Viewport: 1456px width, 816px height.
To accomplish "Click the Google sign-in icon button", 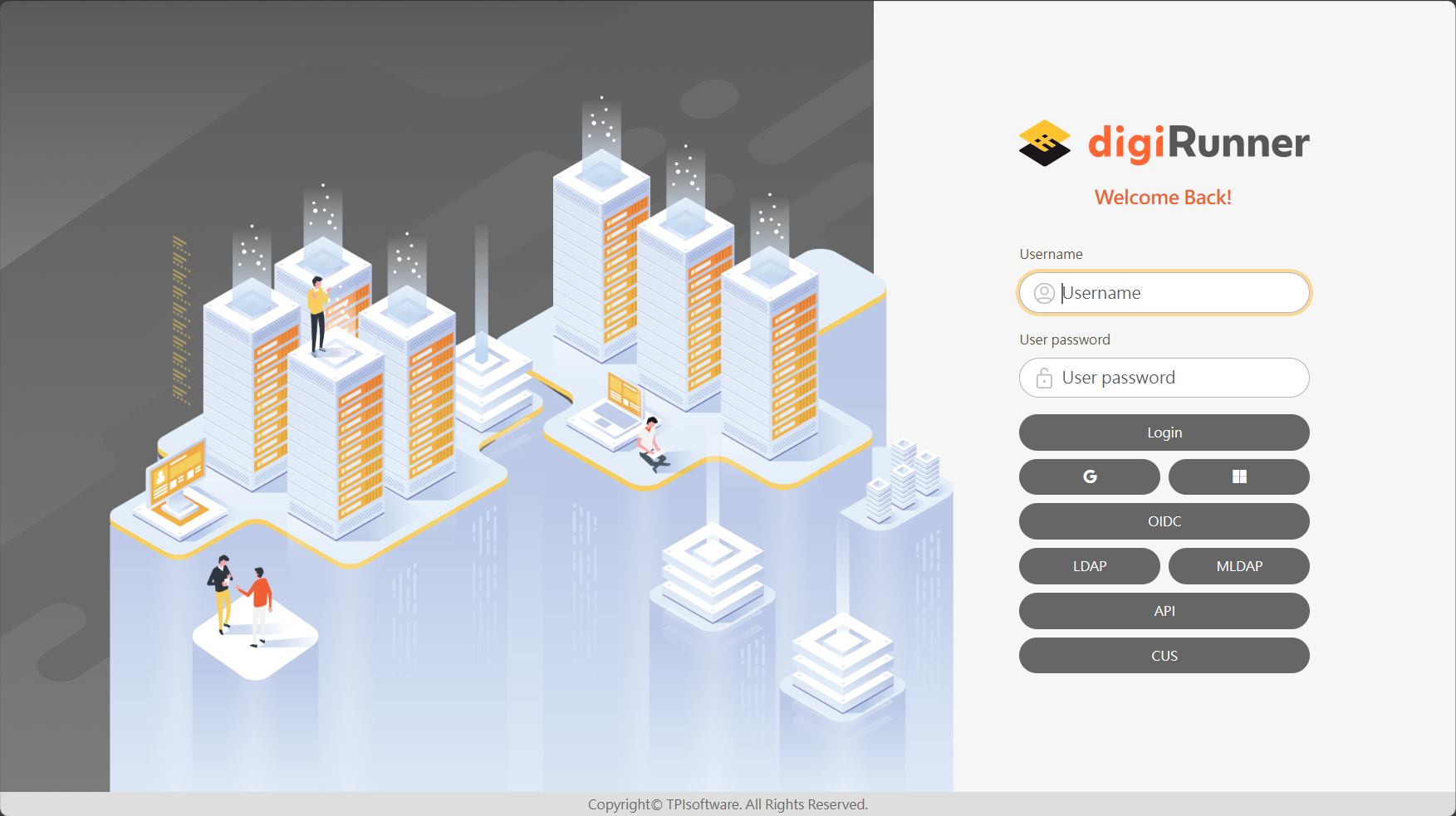I will point(1089,476).
